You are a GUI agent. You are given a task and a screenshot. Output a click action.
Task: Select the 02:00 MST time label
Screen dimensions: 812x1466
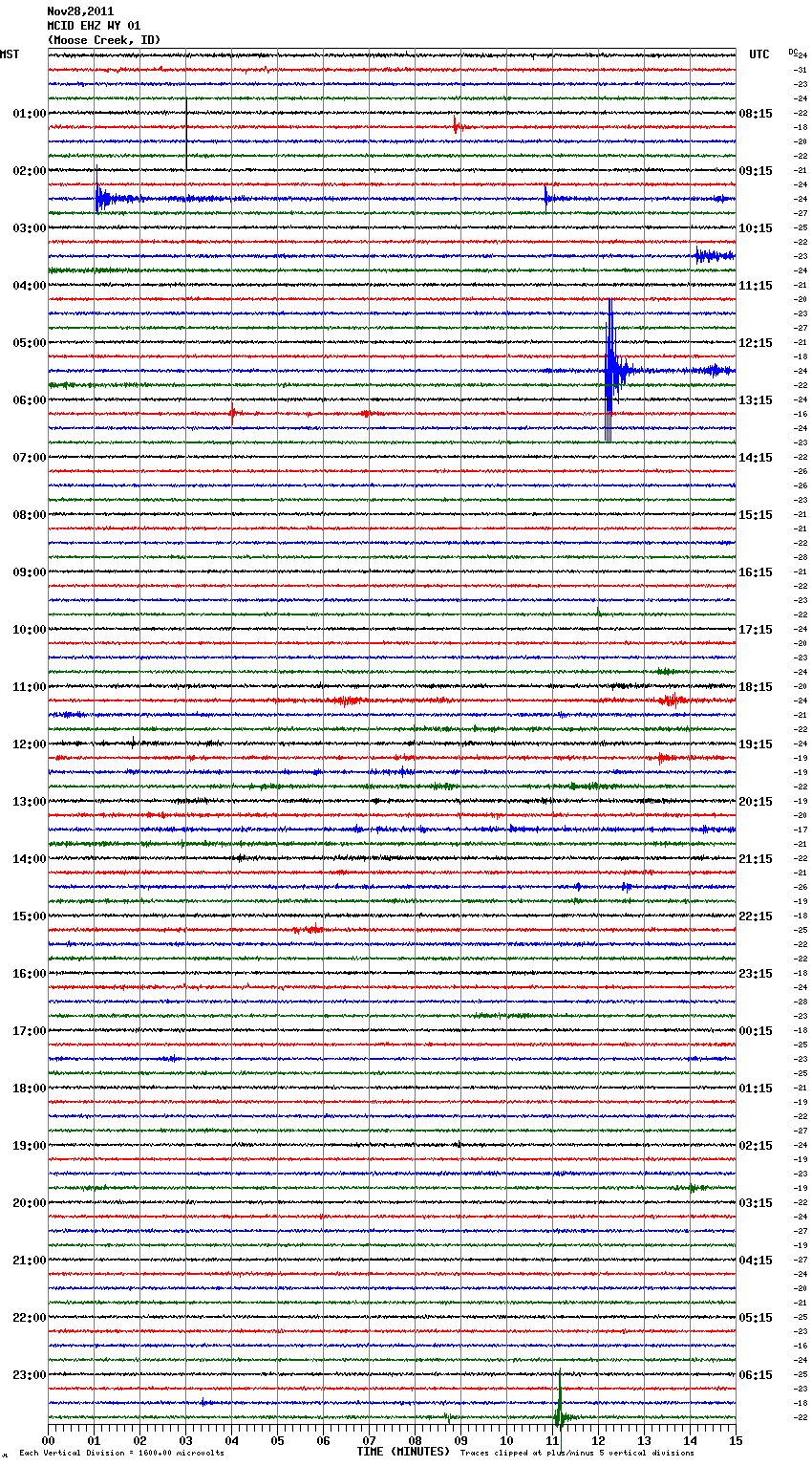click(x=29, y=171)
